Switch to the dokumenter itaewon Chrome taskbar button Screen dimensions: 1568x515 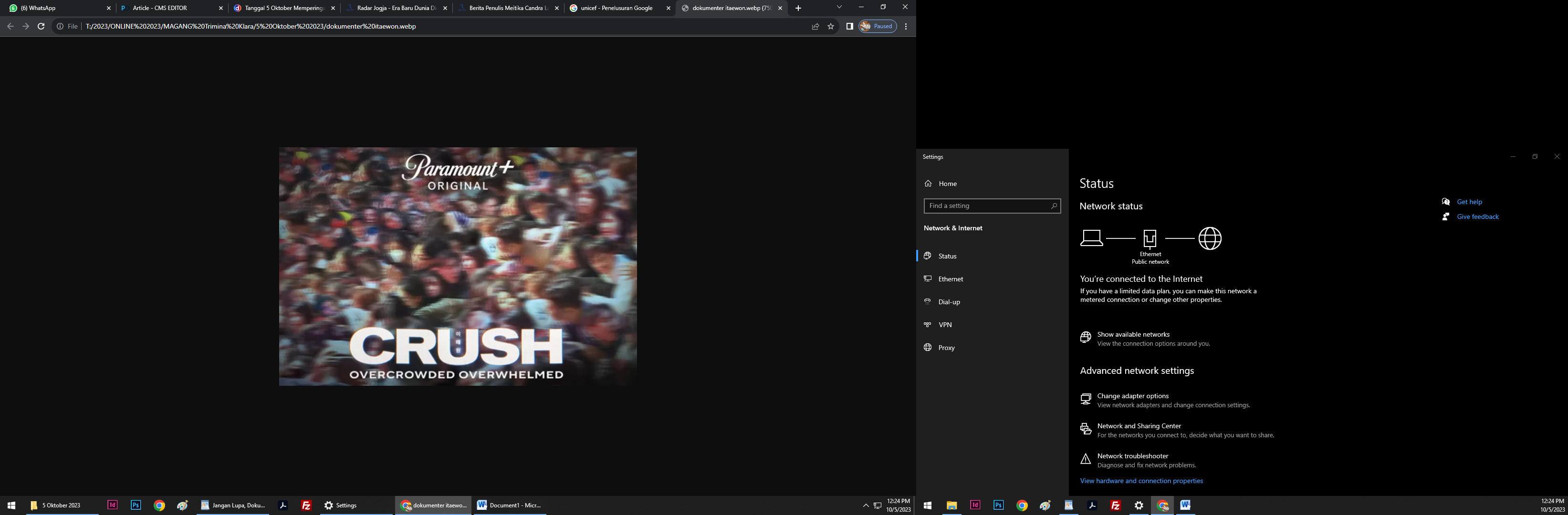(433, 505)
